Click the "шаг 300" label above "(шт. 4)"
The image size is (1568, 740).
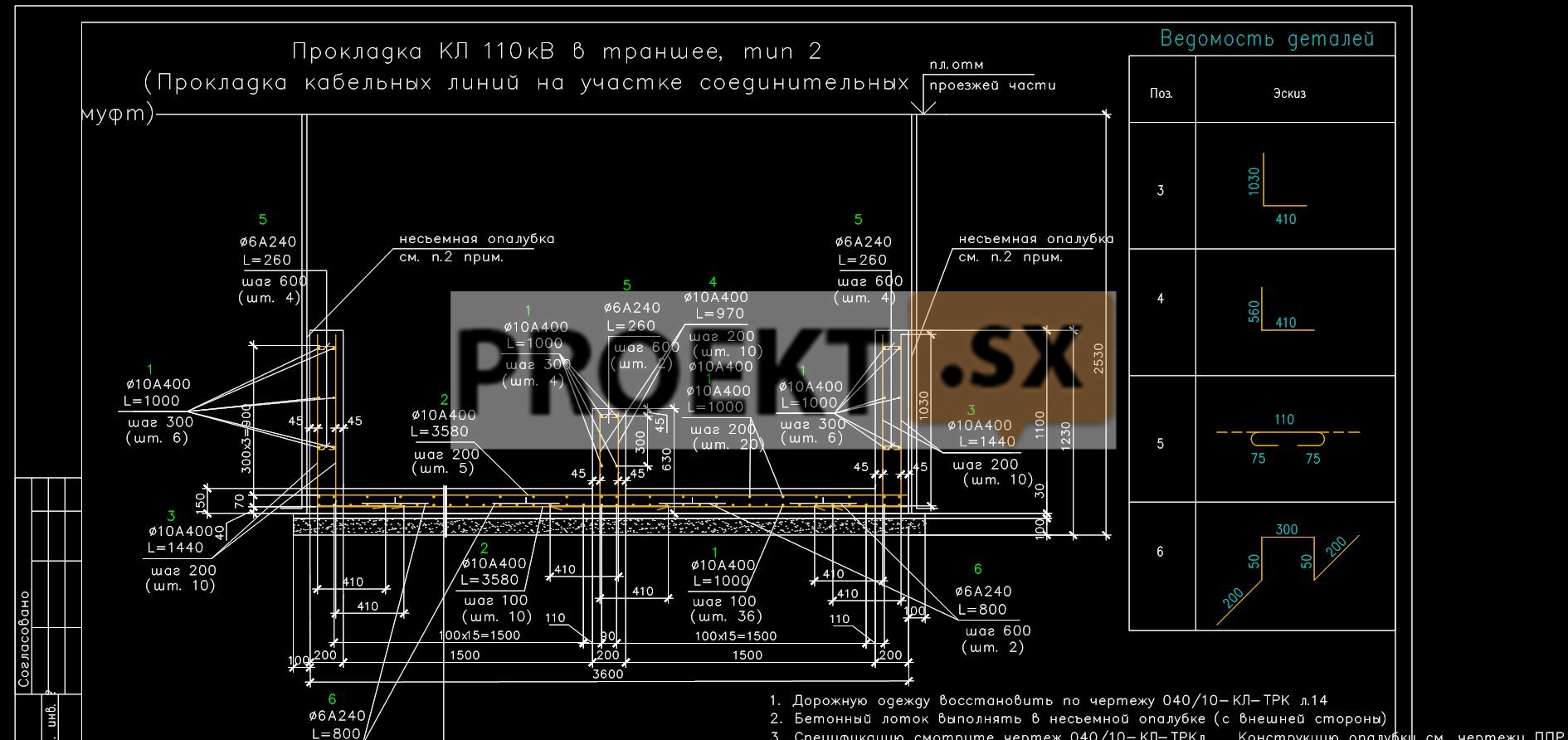(x=538, y=364)
